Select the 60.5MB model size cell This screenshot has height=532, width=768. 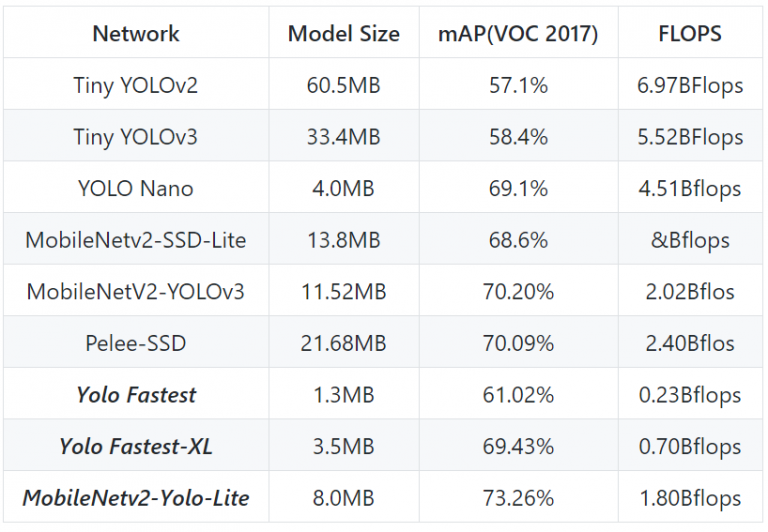pyautogui.click(x=343, y=85)
